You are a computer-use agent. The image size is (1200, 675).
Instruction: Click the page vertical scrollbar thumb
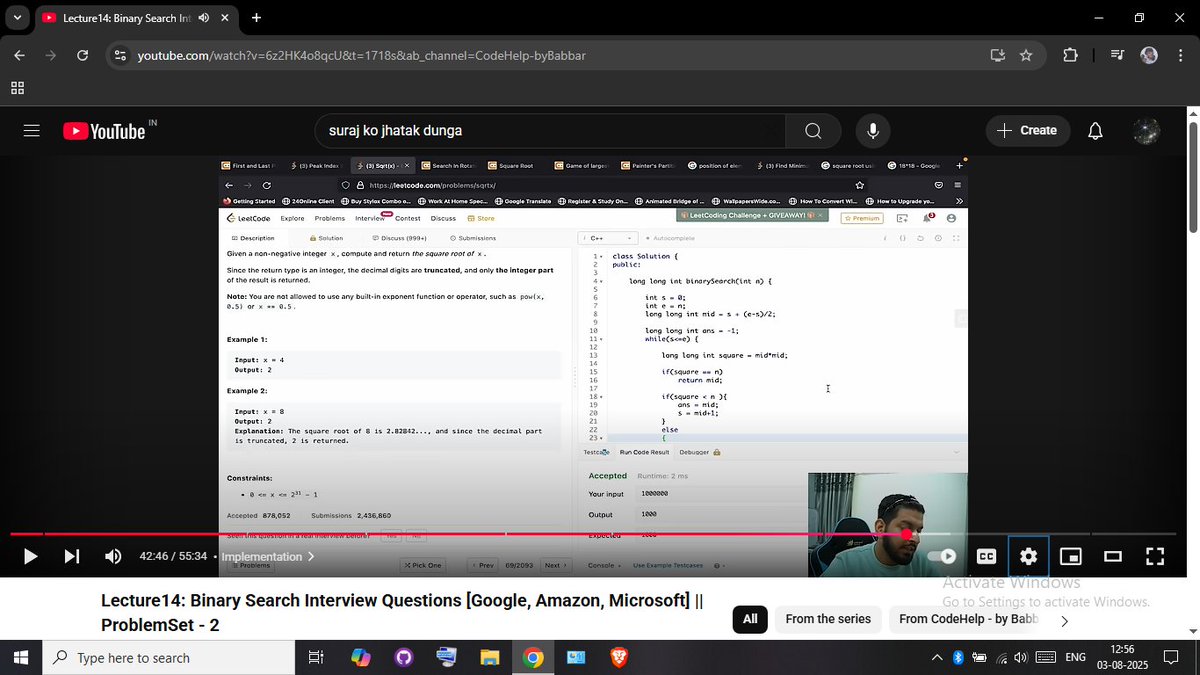[1192, 177]
